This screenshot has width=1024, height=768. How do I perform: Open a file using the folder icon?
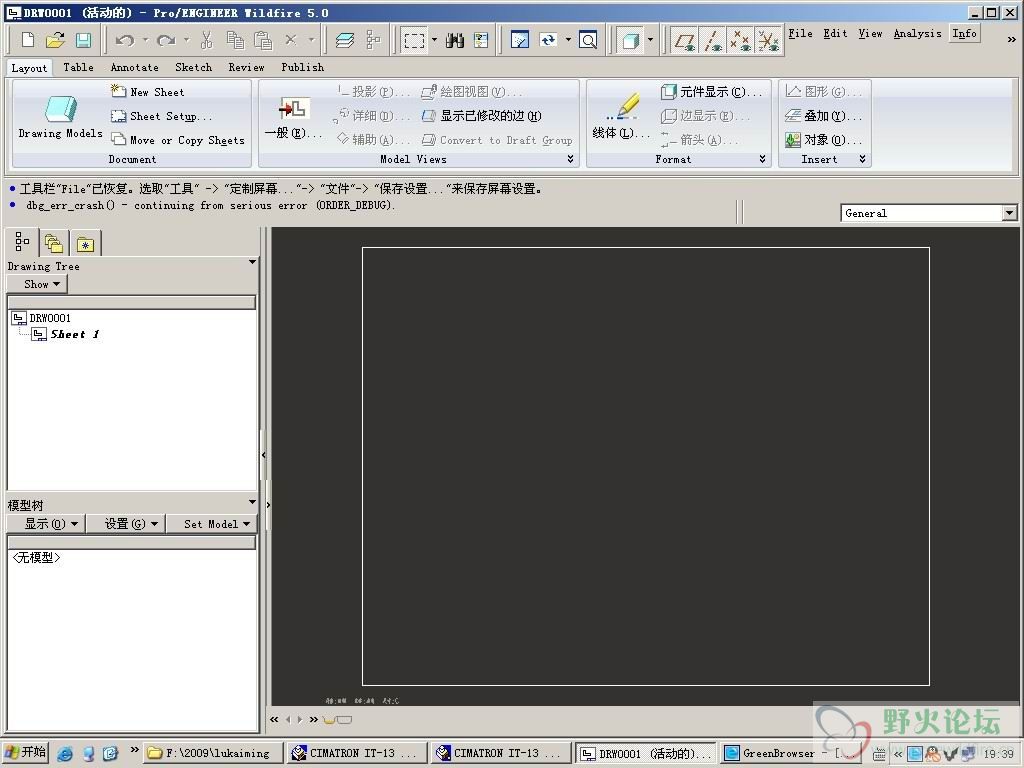point(56,40)
